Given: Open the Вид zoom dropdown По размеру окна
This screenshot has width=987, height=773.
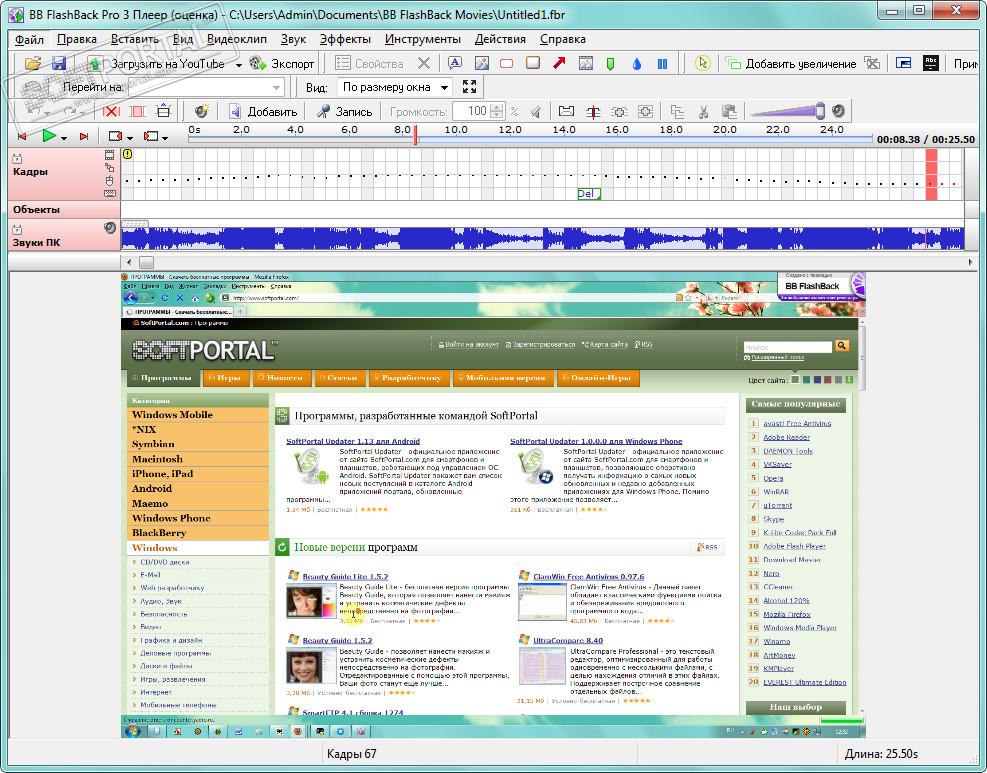Looking at the screenshot, I should (395, 87).
